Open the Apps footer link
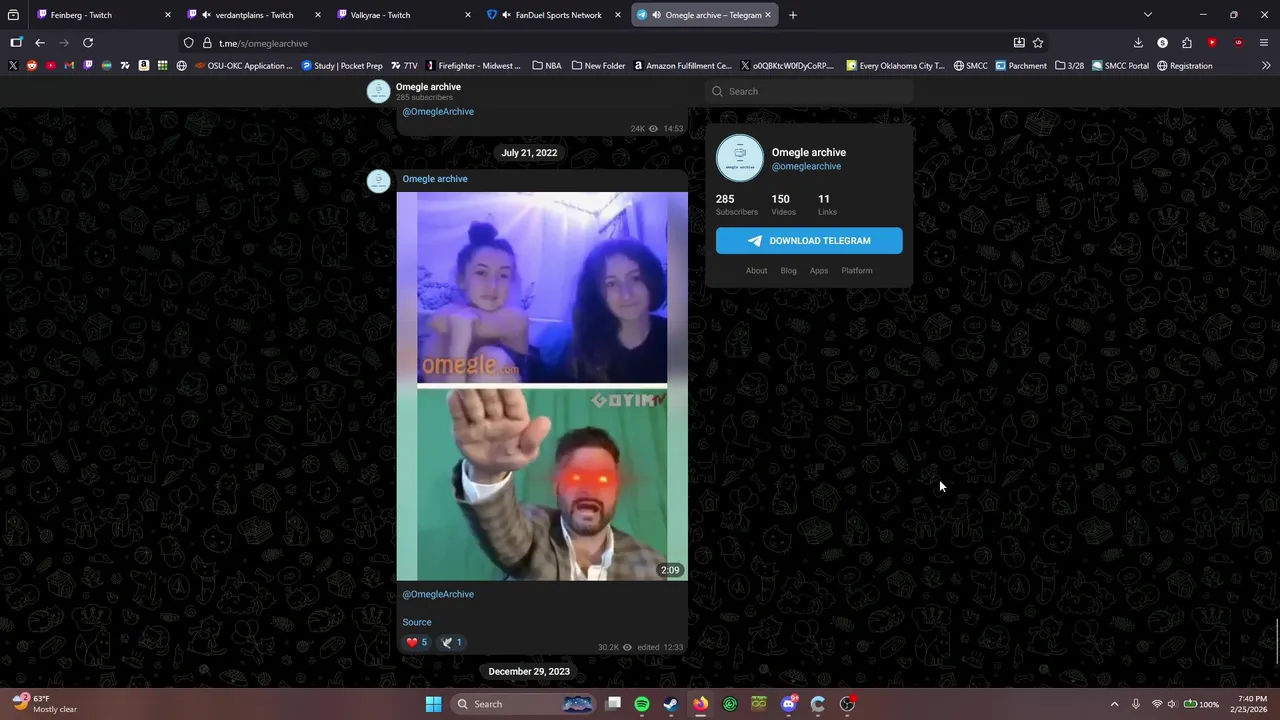This screenshot has width=1280, height=720. click(819, 271)
